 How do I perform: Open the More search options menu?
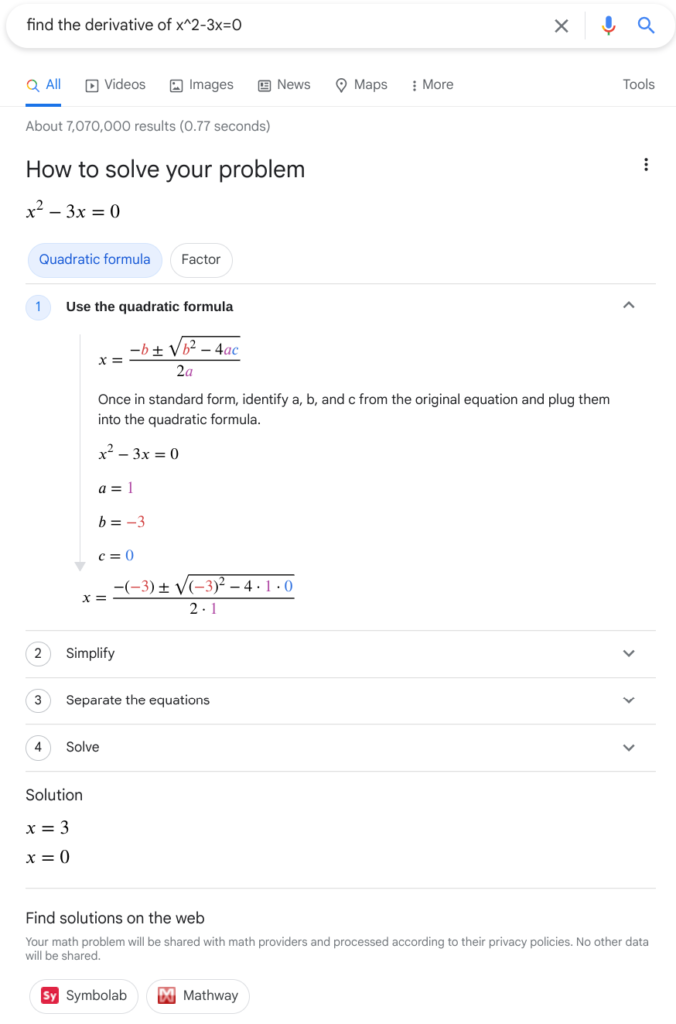pyautogui.click(x=432, y=85)
